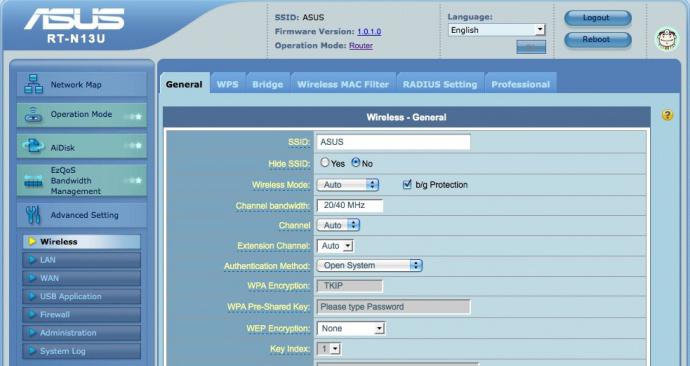The width and height of the screenshot is (690, 366).
Task: Select the Operation Mode router icon
Action: (x=33, y=115)
